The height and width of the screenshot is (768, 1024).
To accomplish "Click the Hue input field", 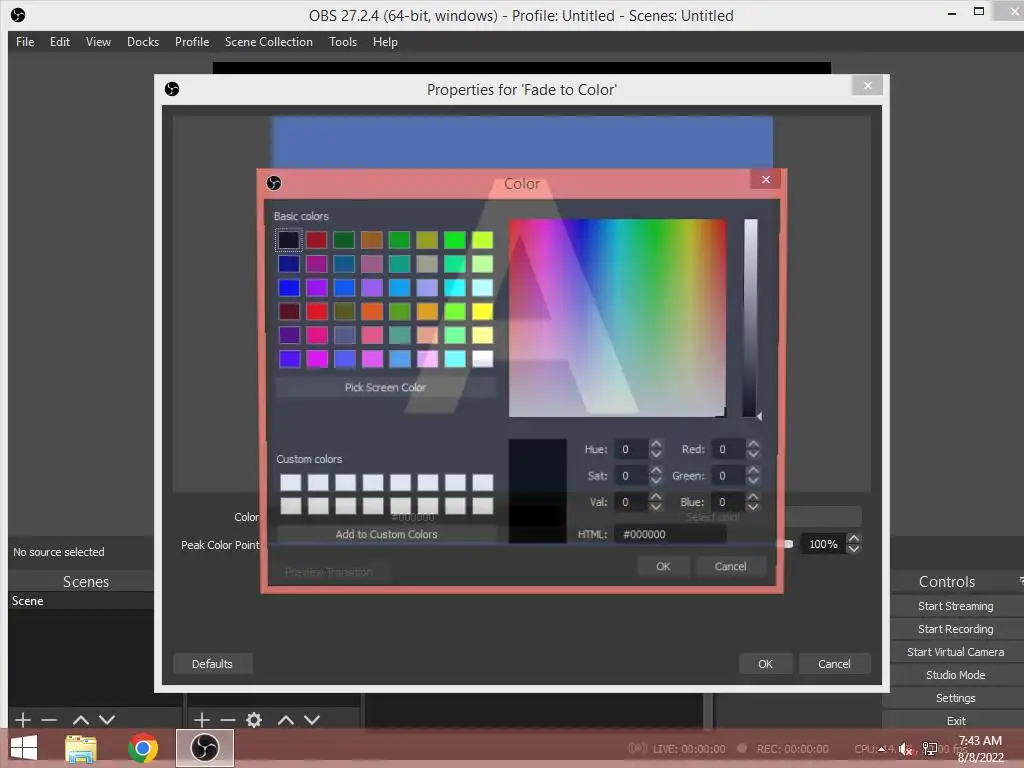I will 632,449.
